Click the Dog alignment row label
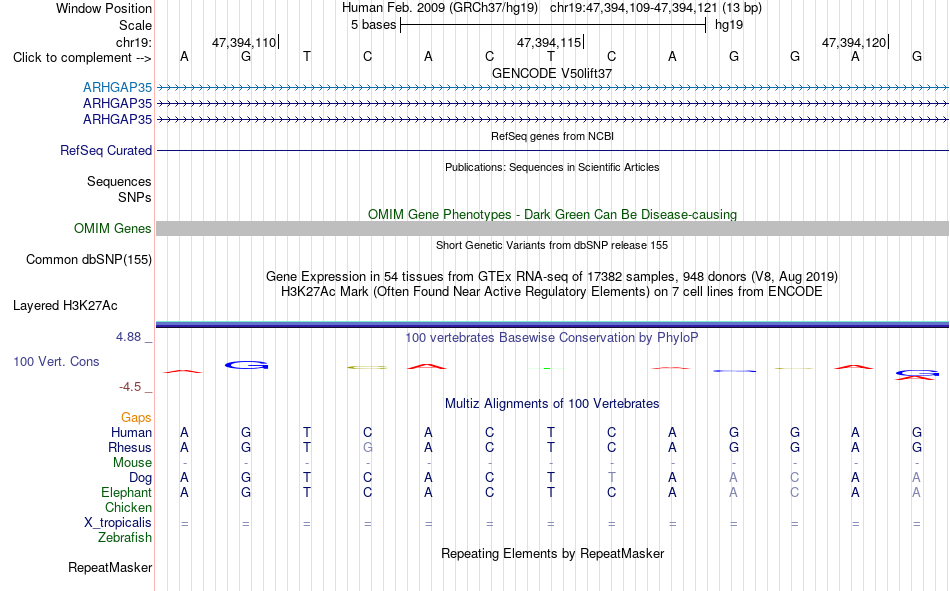The image size is (950, 591). point(141,478)
